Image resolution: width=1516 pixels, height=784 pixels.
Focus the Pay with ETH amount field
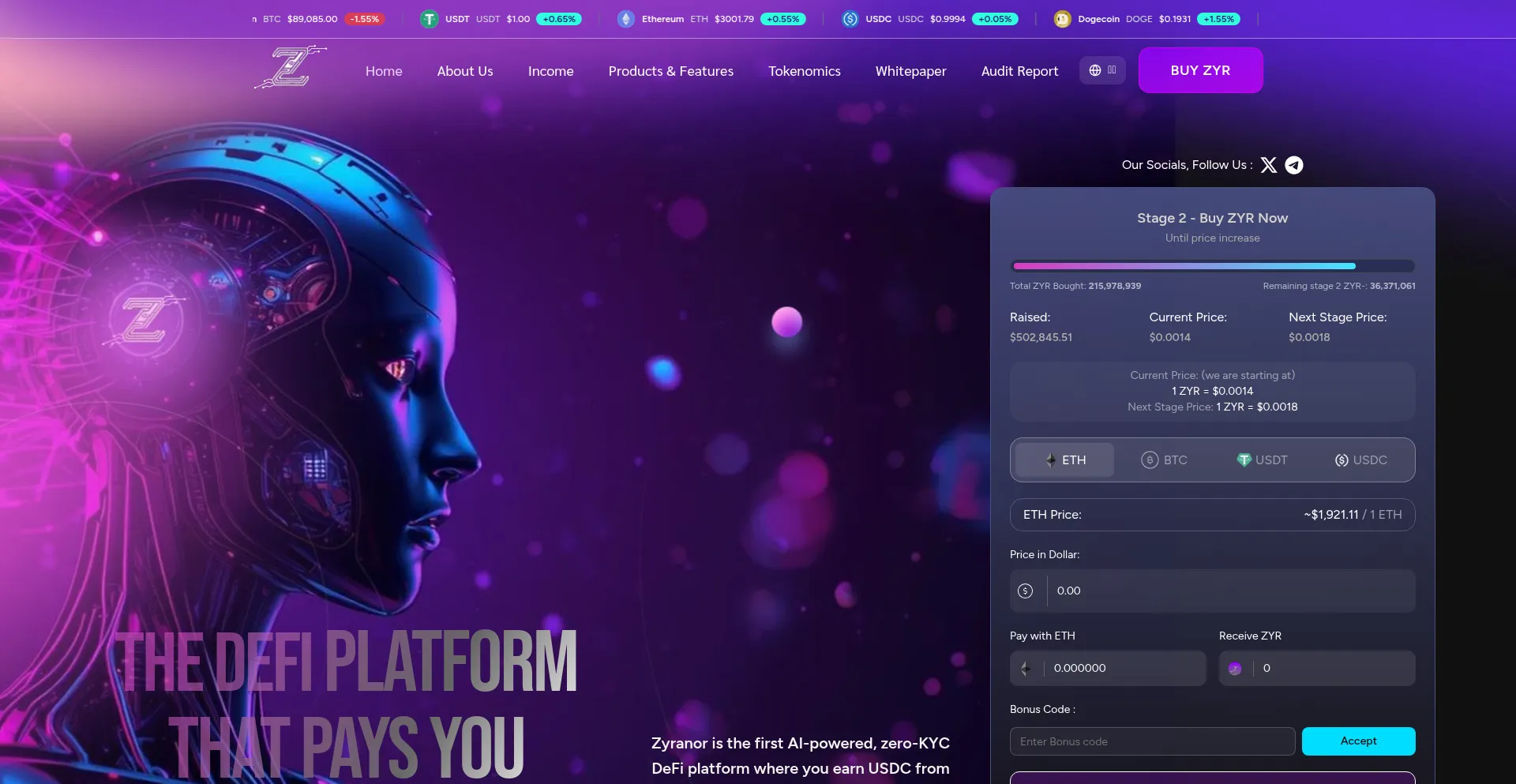(x=1108, y=669)
